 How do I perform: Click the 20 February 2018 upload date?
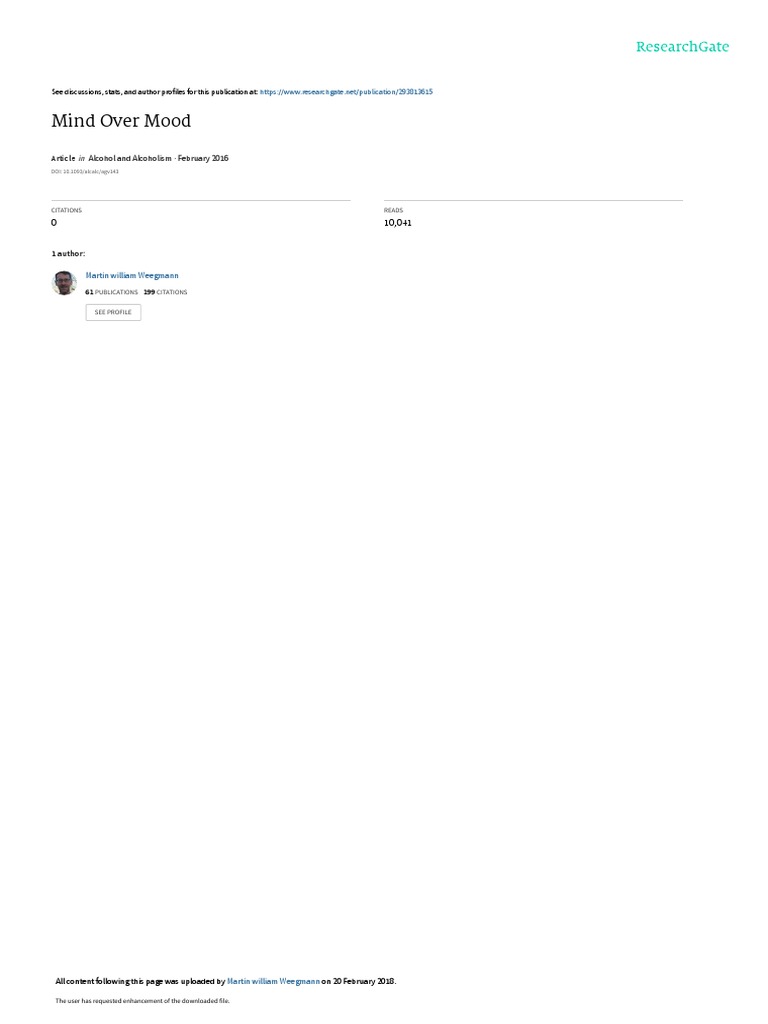coord(364,981)
